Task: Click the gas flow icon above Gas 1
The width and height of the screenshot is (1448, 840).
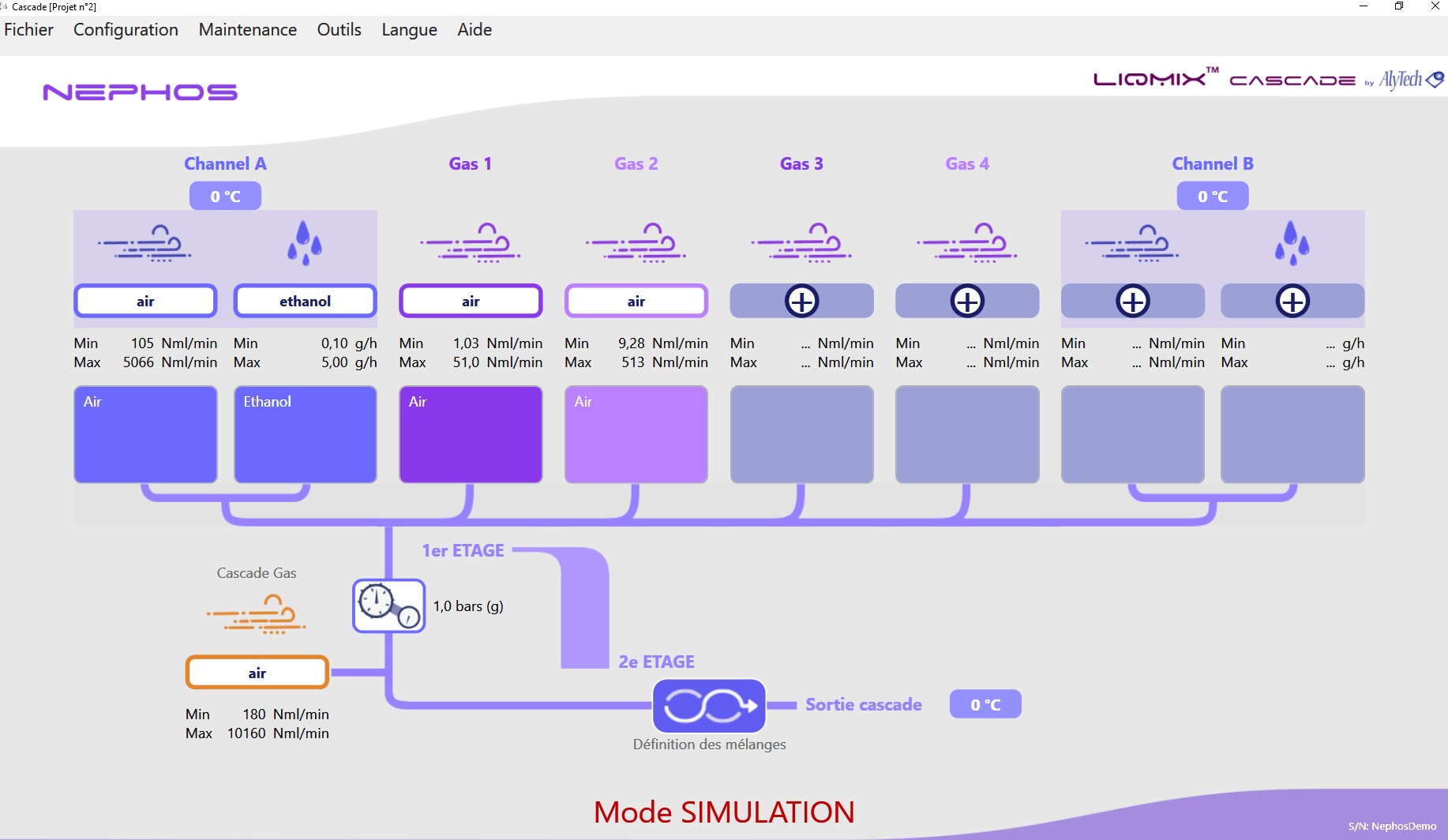Action: tap(471, 242)
